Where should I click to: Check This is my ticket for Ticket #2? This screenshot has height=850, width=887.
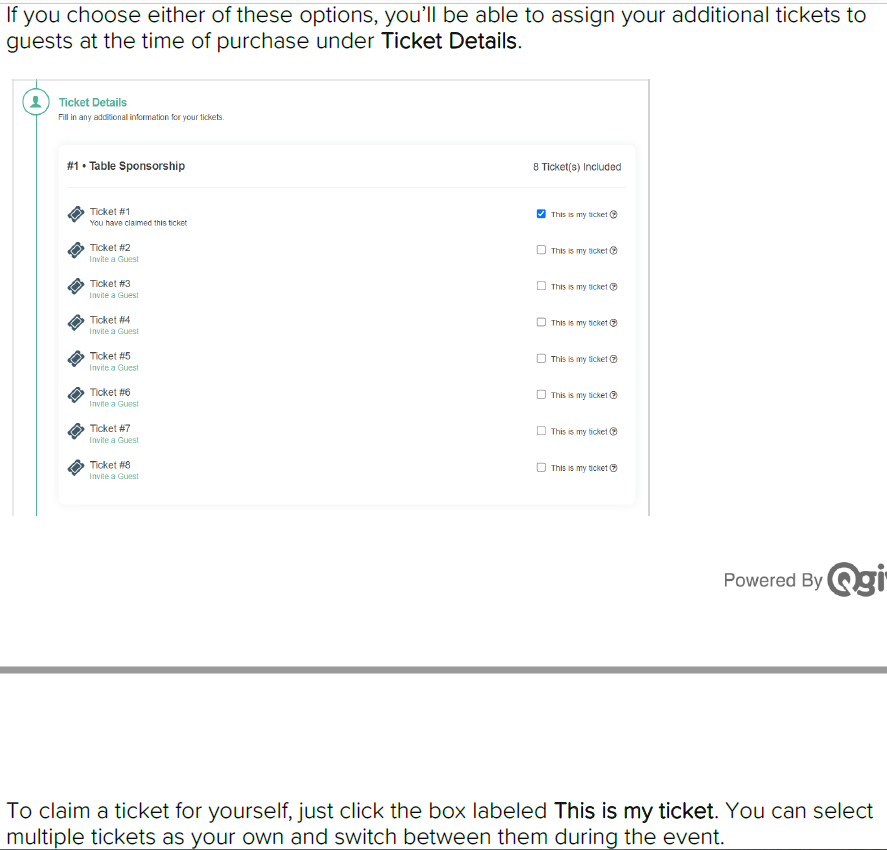[541, 250]
